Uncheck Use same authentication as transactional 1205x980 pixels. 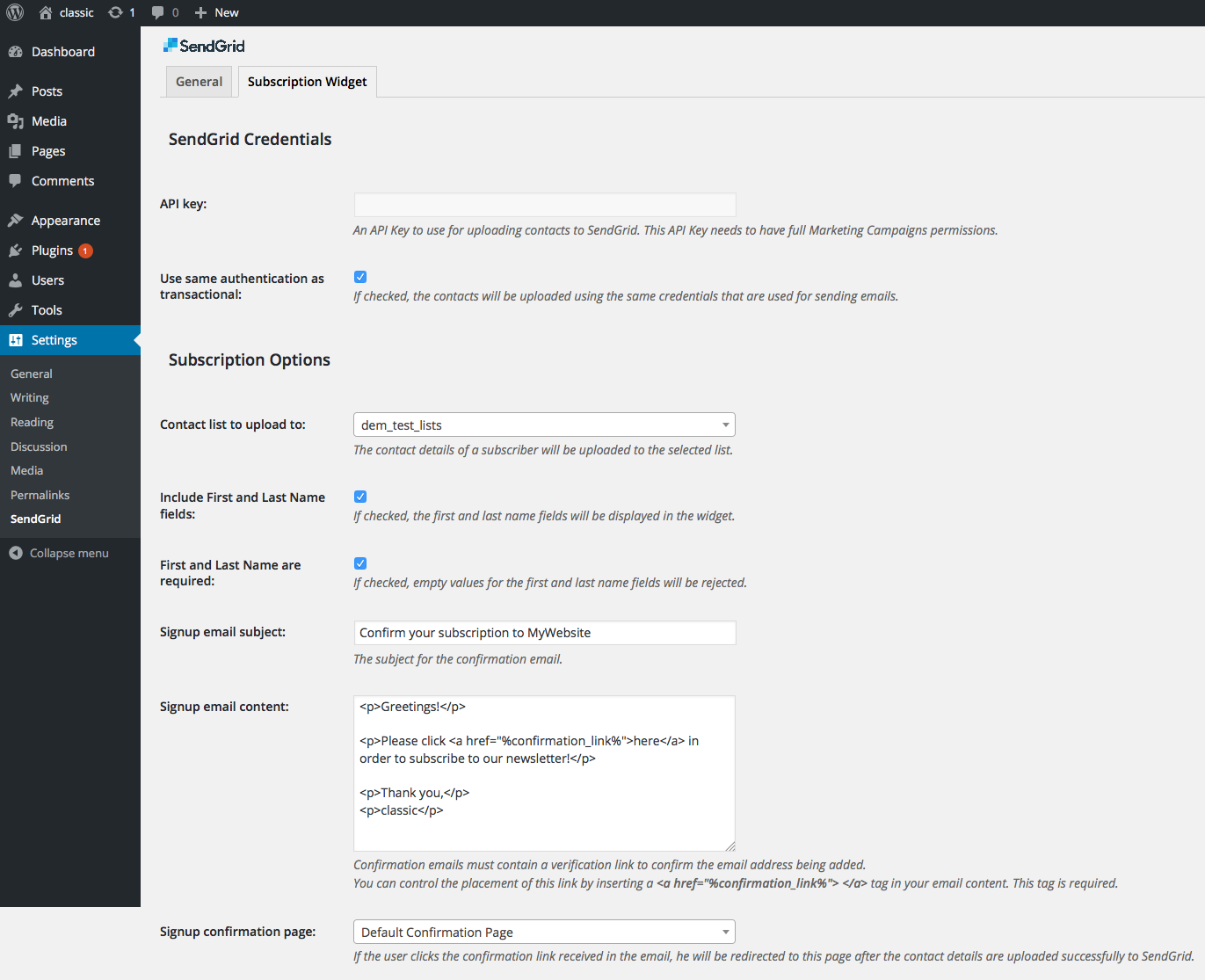pyautogui.click(x=360, y=277)
